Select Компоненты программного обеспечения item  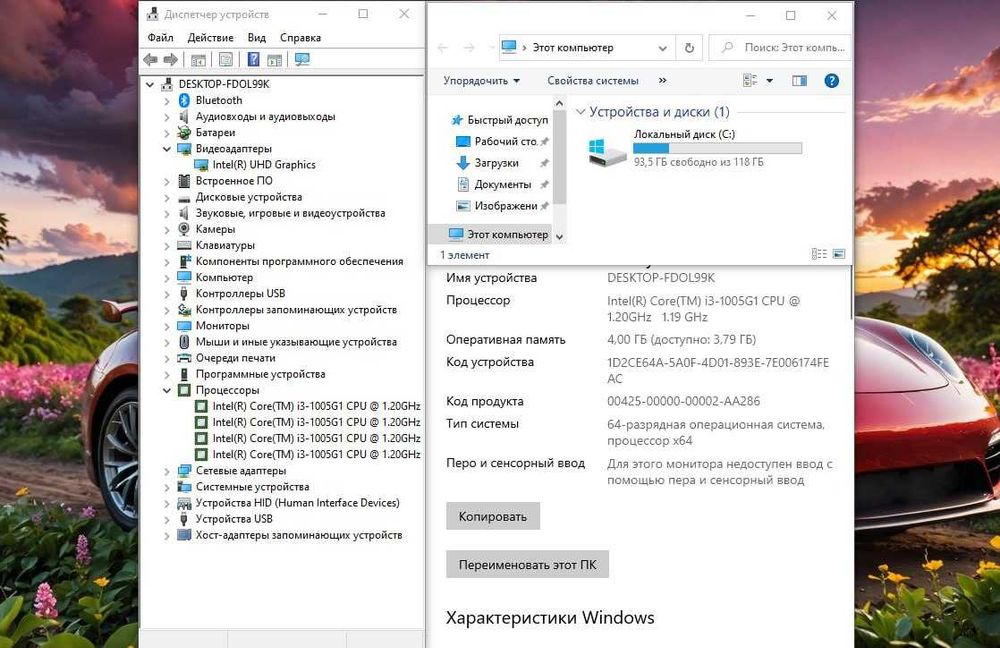299,261
